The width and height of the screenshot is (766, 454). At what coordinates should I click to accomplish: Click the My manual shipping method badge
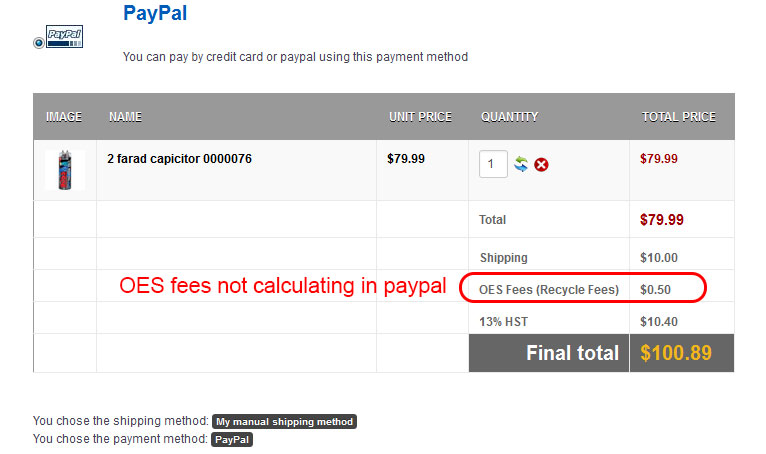285,422
